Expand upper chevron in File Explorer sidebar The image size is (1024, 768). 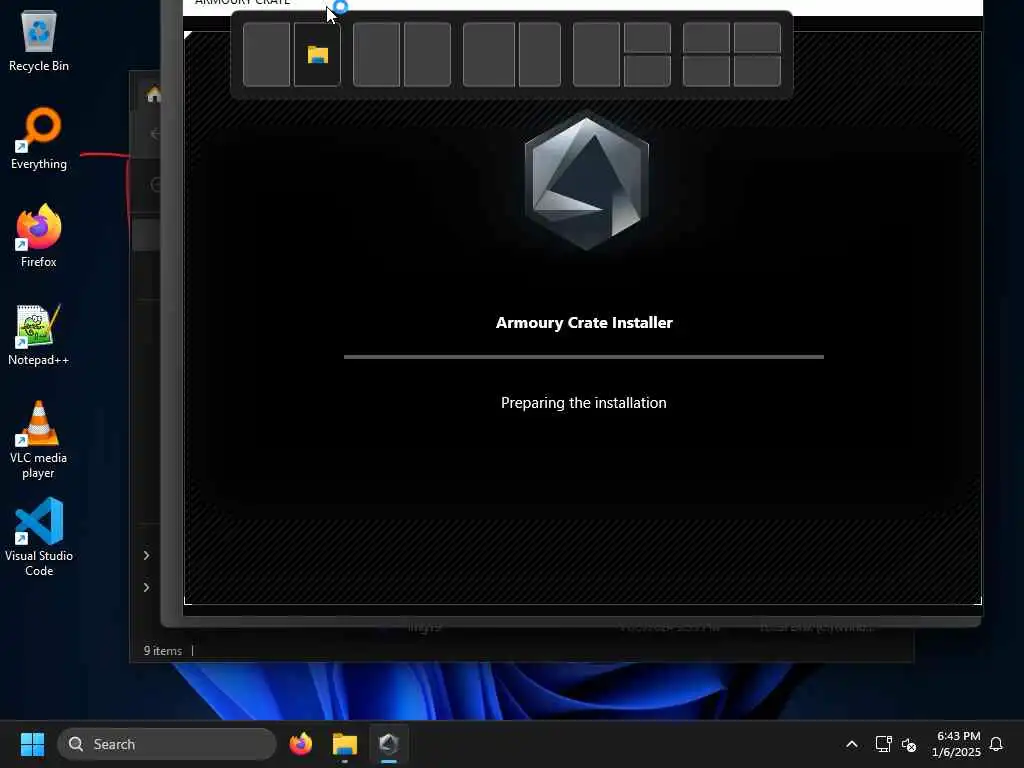pos(146,555)
